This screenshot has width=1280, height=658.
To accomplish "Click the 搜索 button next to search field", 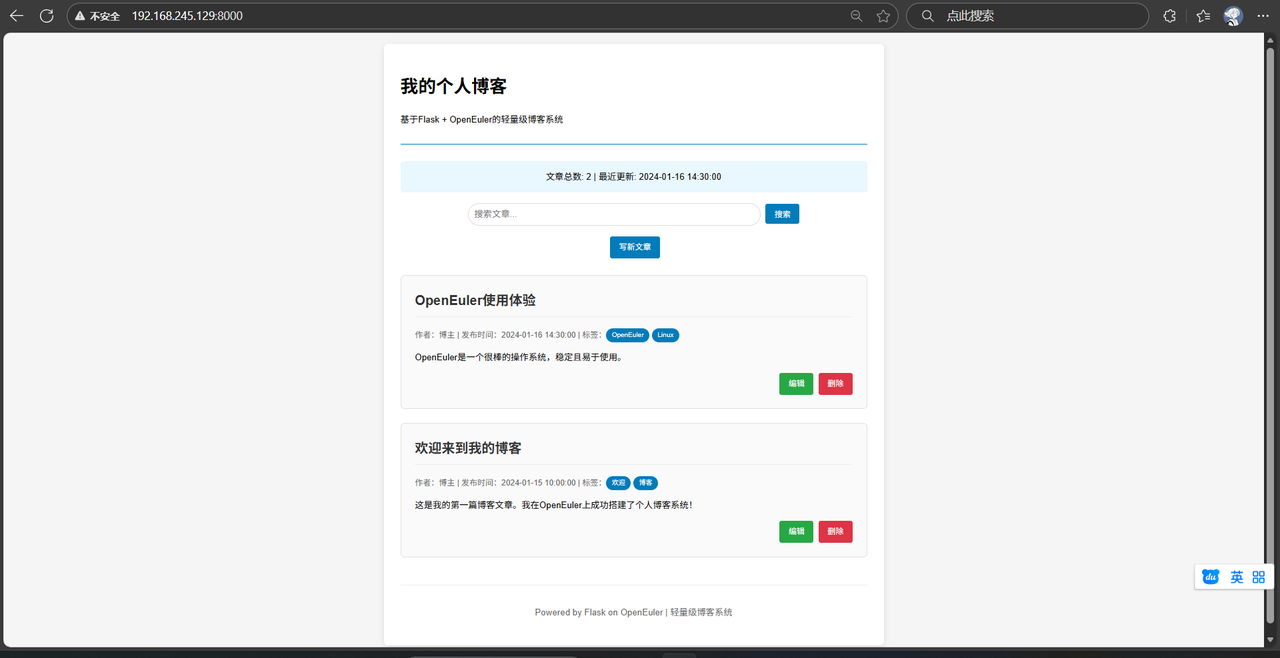I will (x=782, y=214).
